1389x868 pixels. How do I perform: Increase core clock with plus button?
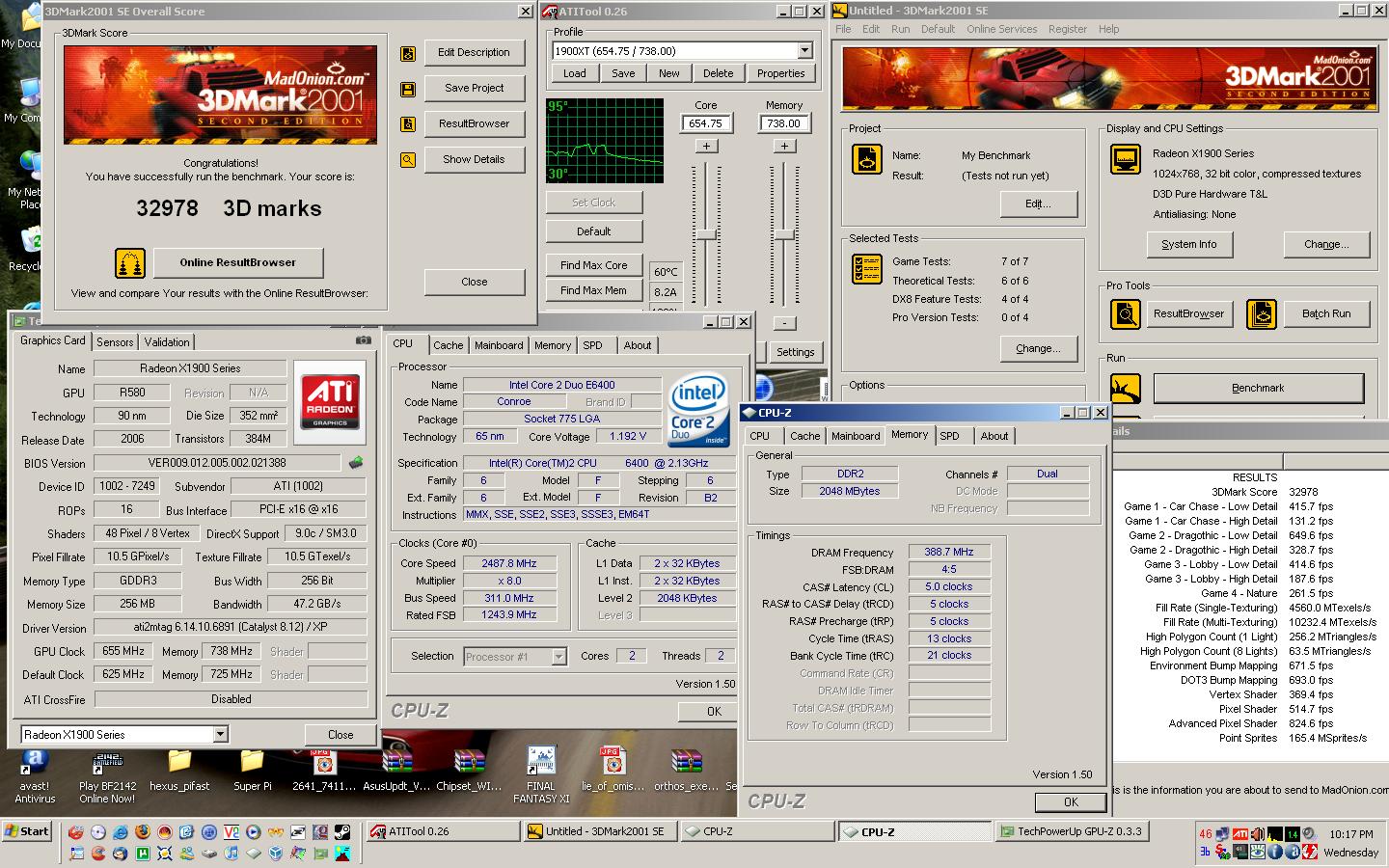click(706, 146)
